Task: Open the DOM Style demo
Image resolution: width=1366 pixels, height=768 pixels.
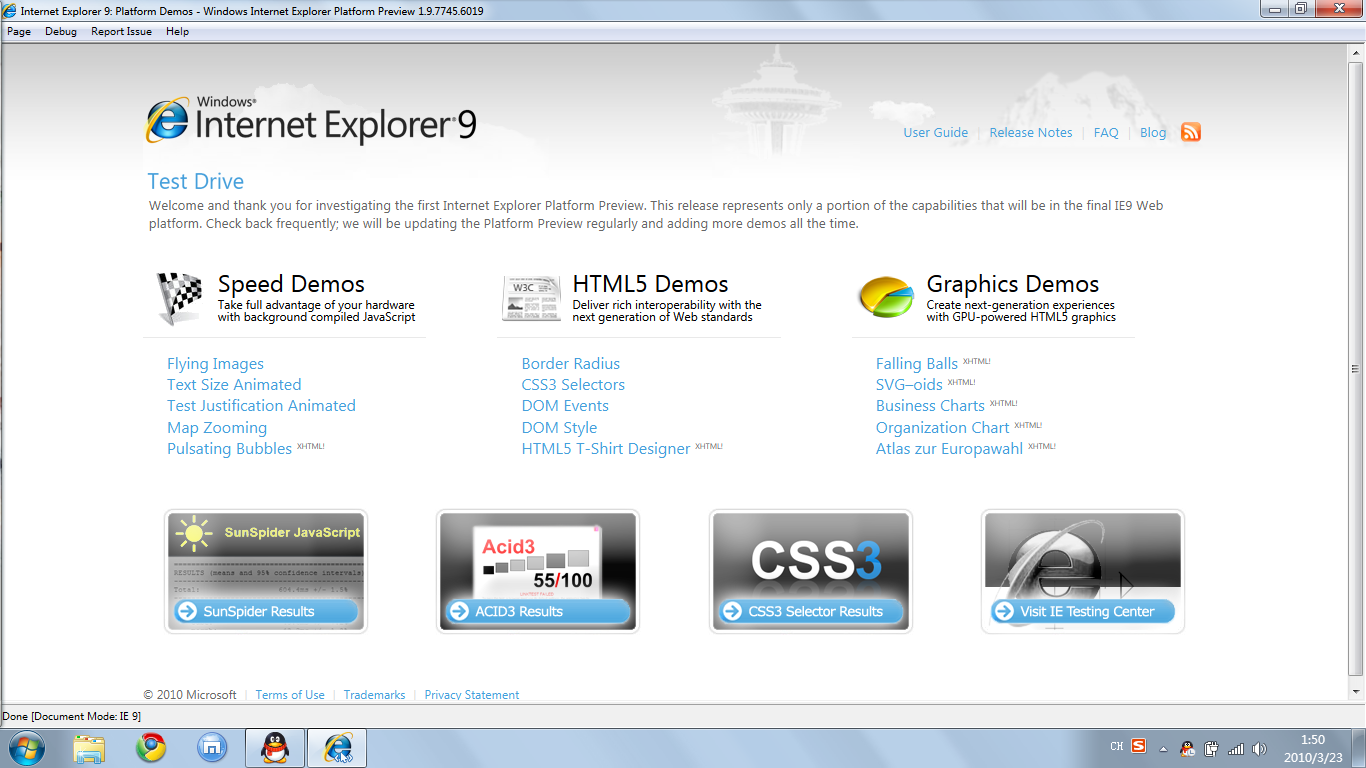Action: [559, 428]
